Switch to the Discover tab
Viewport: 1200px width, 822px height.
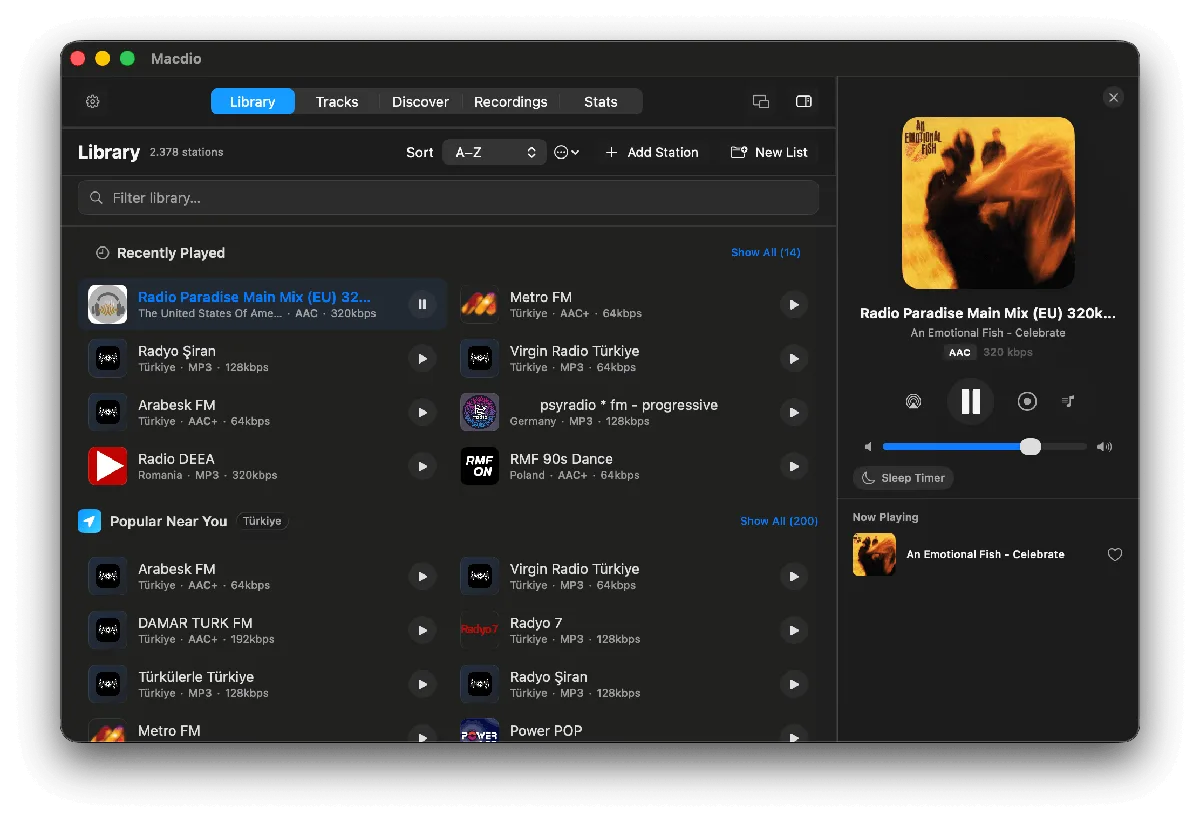420,102
